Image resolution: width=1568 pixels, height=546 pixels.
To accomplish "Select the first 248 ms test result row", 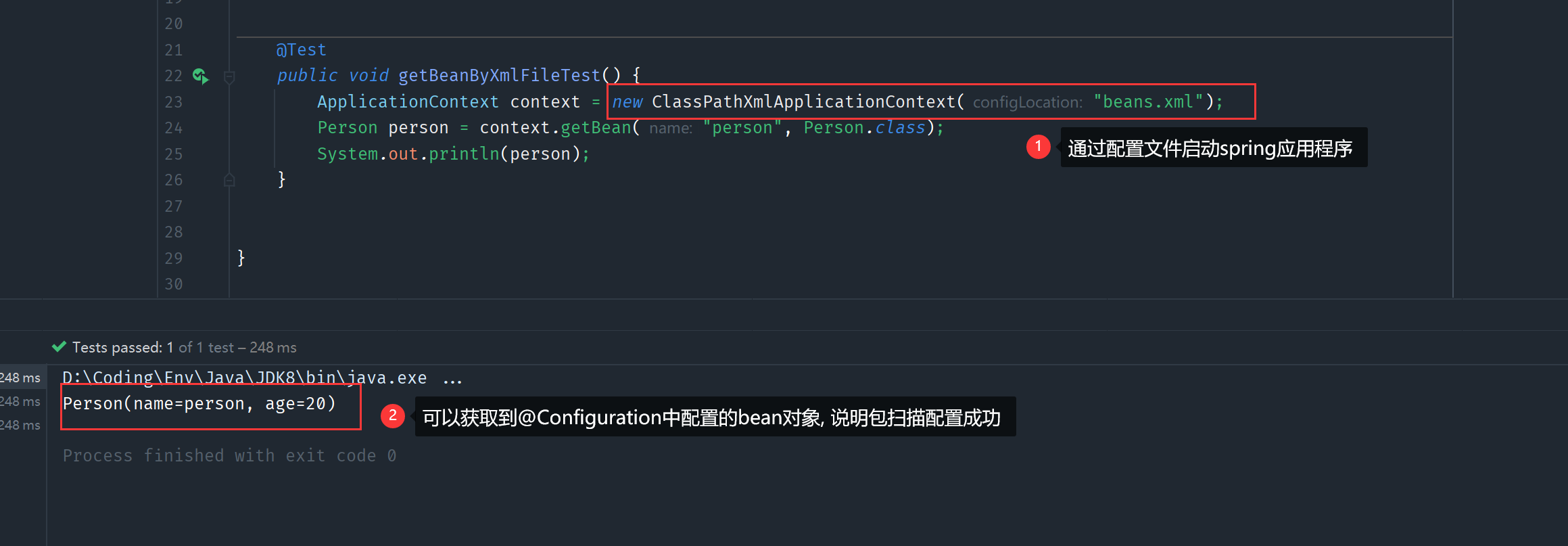I will tap(20, 378).
